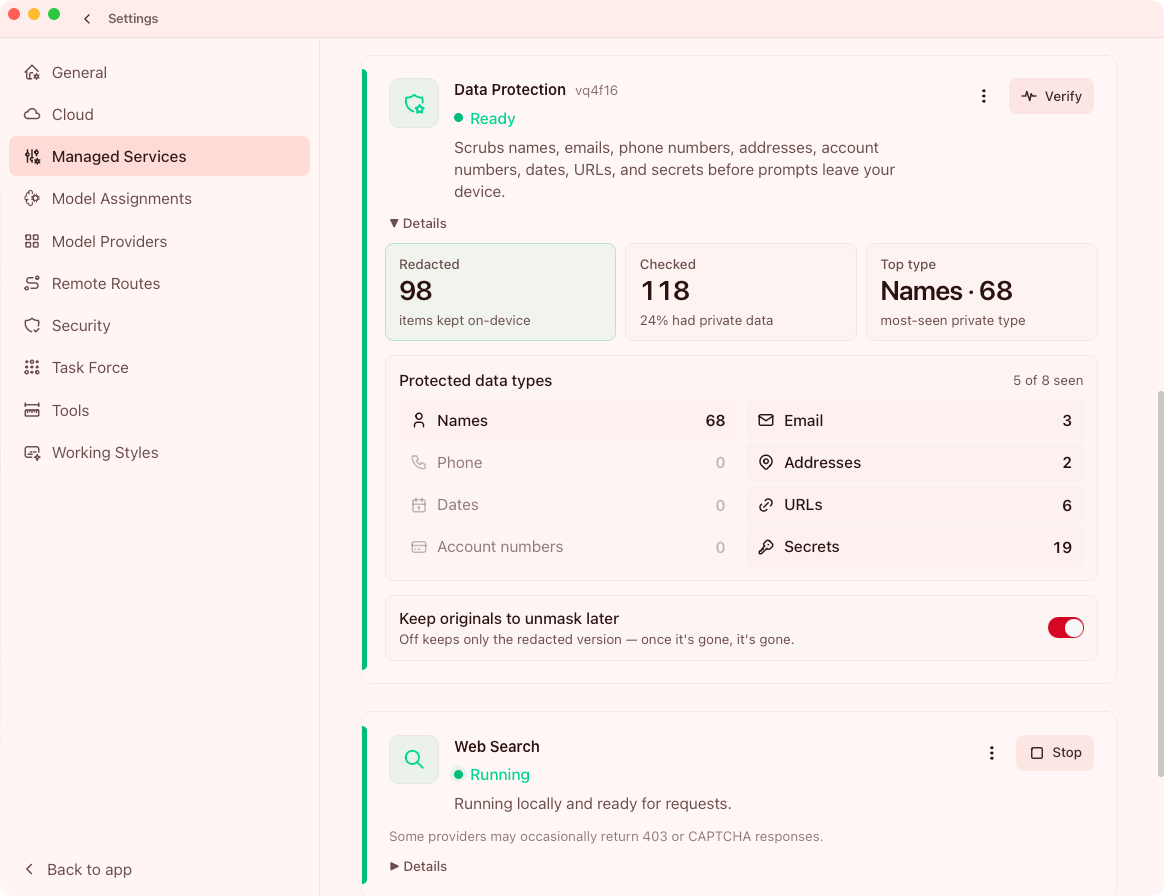Click the Model Providers grid icon
Viewport: 1164px width, 896px height.
coord(32,241)
